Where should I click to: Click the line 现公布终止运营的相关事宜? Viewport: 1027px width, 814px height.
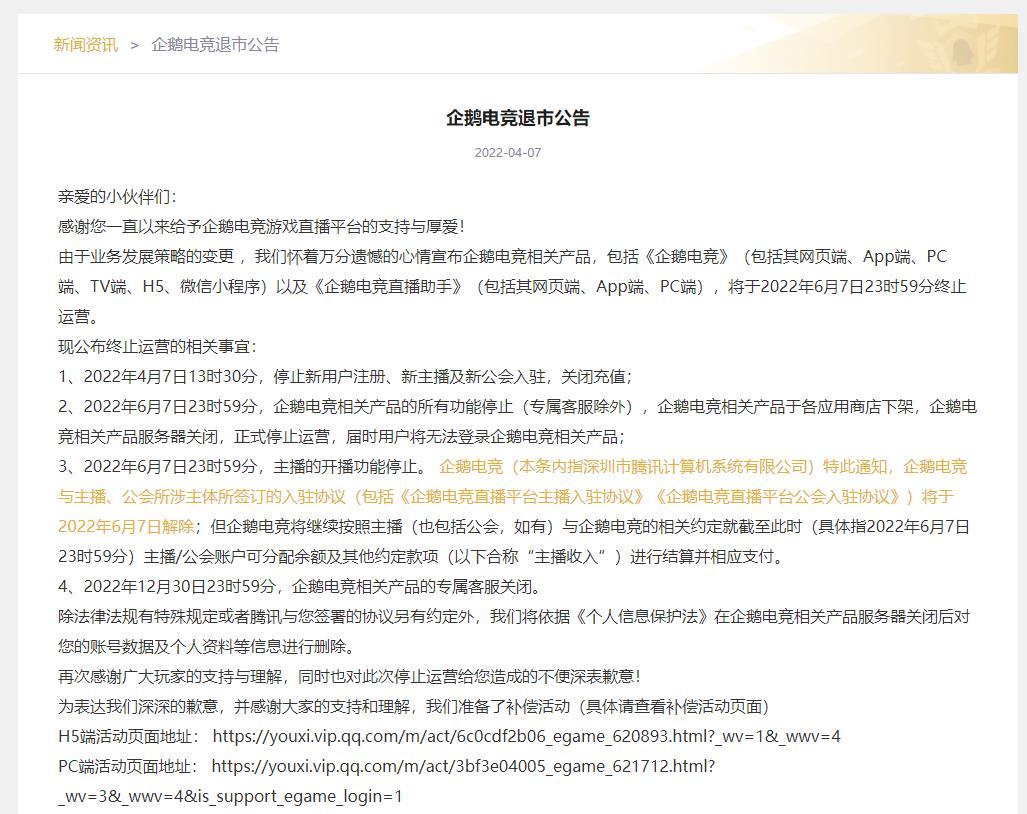157,346
